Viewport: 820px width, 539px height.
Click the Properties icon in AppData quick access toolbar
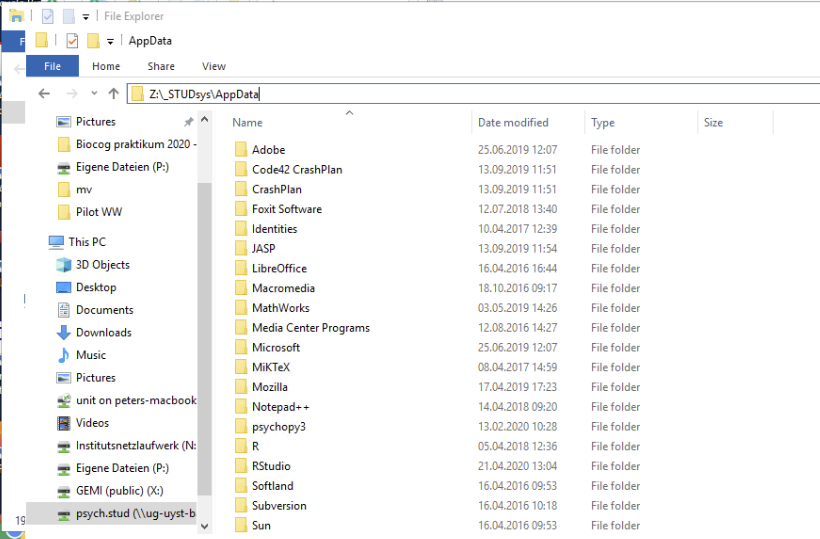click(x=72, y=41)
